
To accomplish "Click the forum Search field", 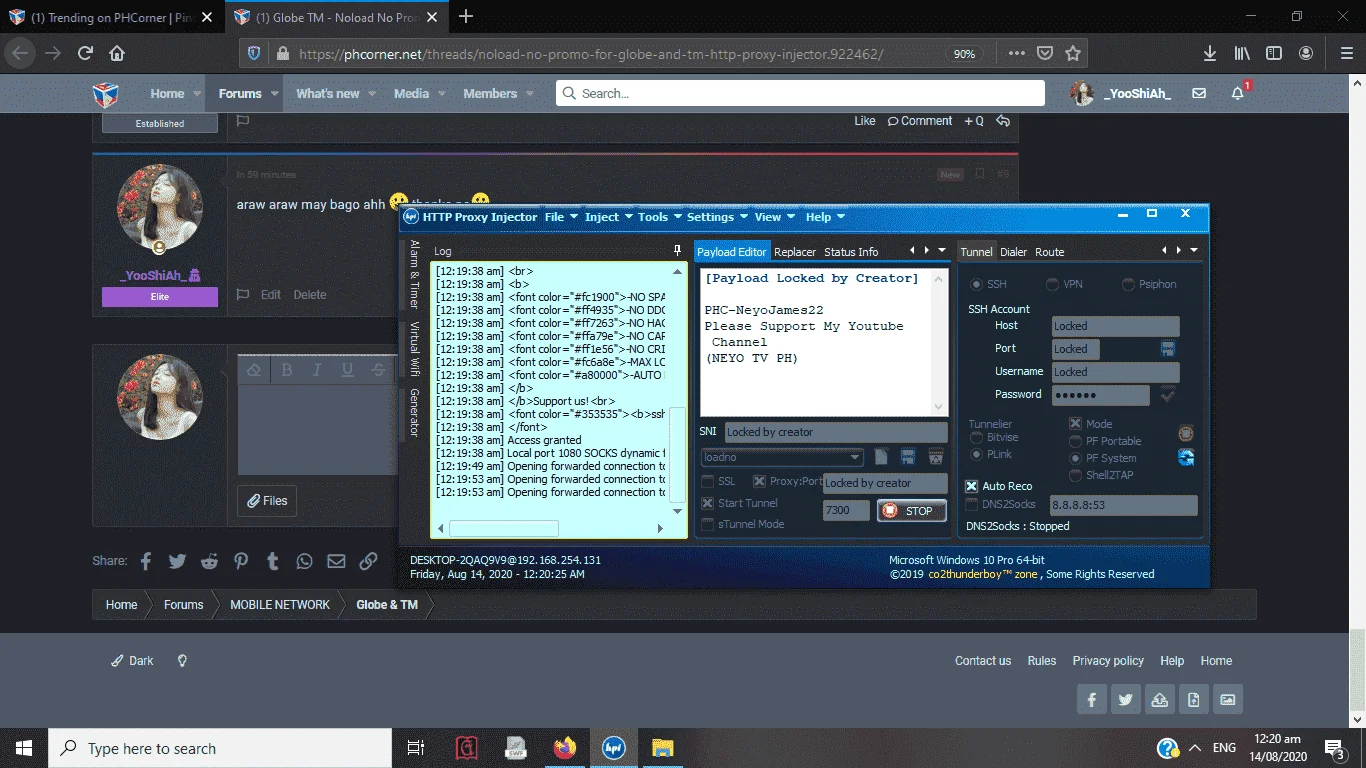I will [x=800, y=93].
